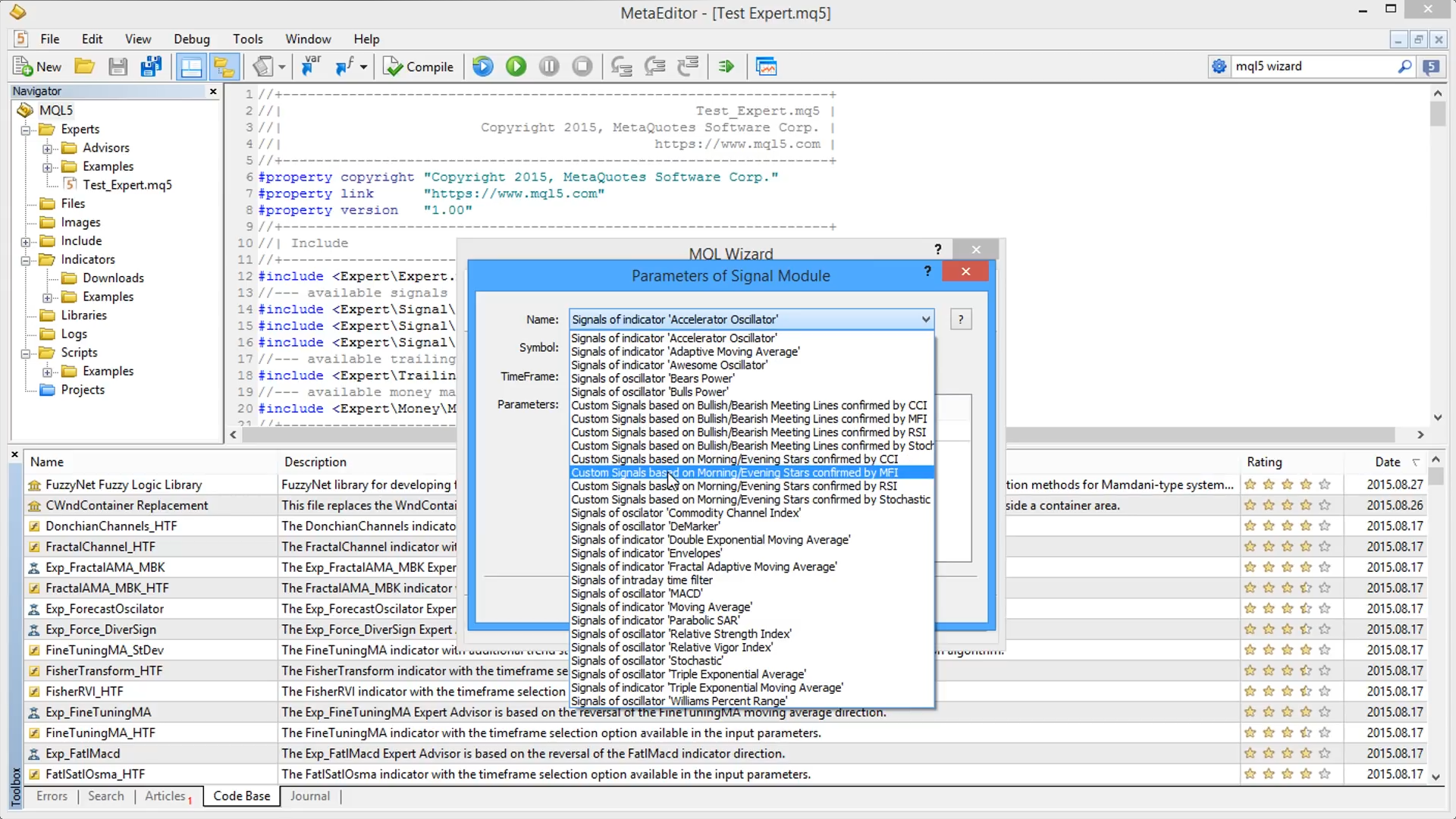The image size is (1456, 819).
Task: Switch to the Journal tab
Action: point(309,796)
